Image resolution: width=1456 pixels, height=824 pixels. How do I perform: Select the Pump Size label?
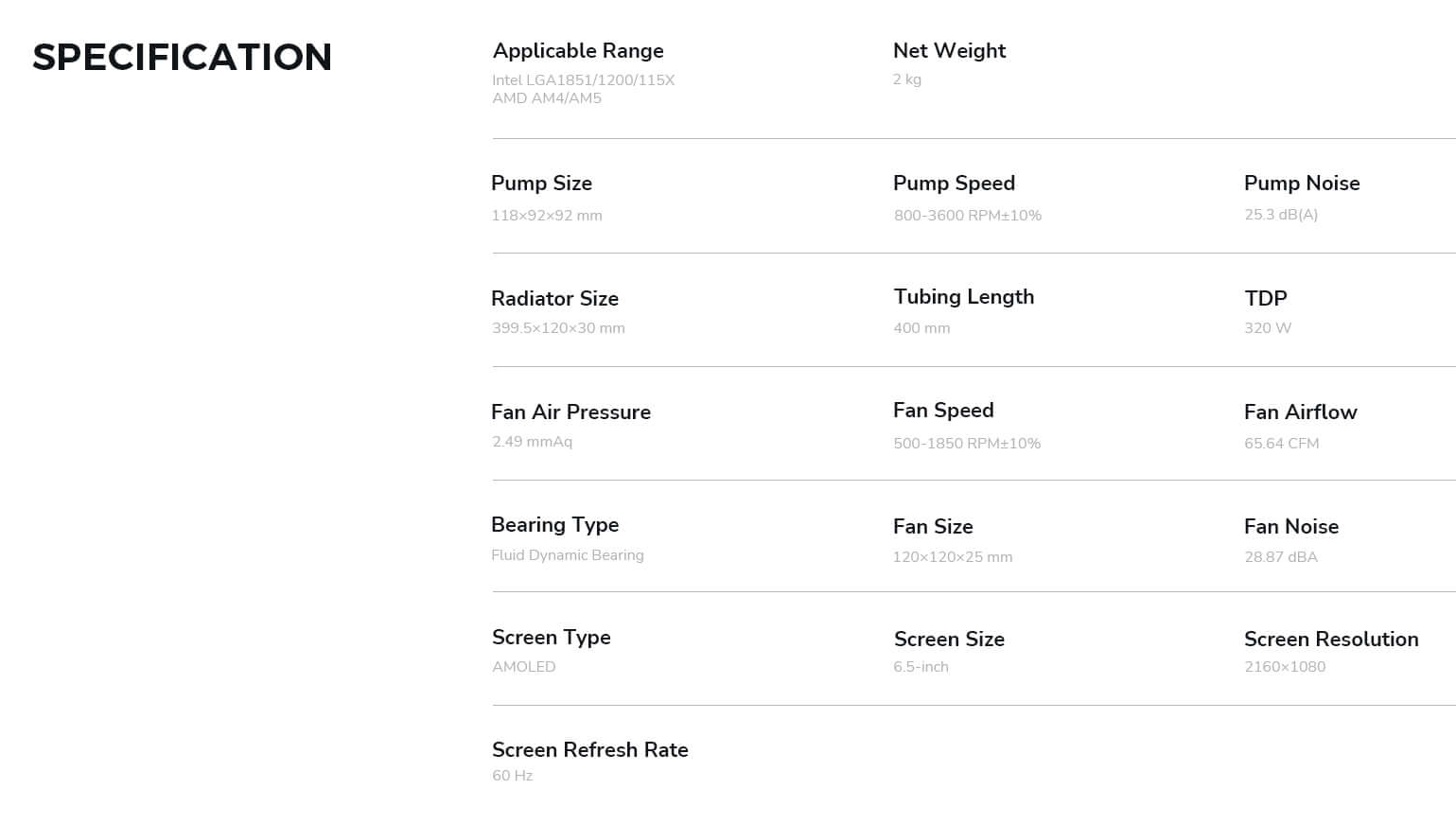(x=541, y=184)
